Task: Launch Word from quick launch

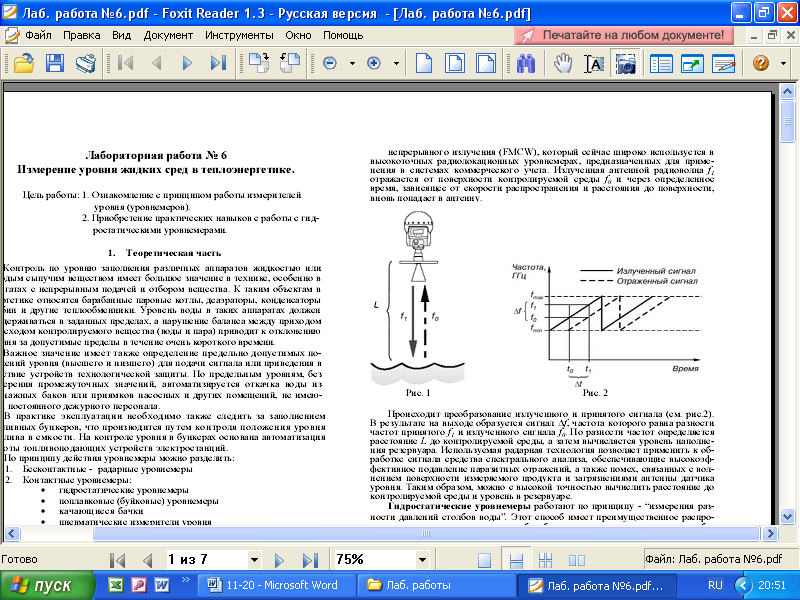Action: (162, 585)
